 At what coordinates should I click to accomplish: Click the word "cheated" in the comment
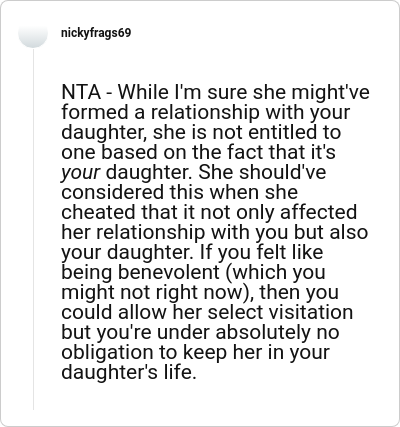(x=98, y=212)
